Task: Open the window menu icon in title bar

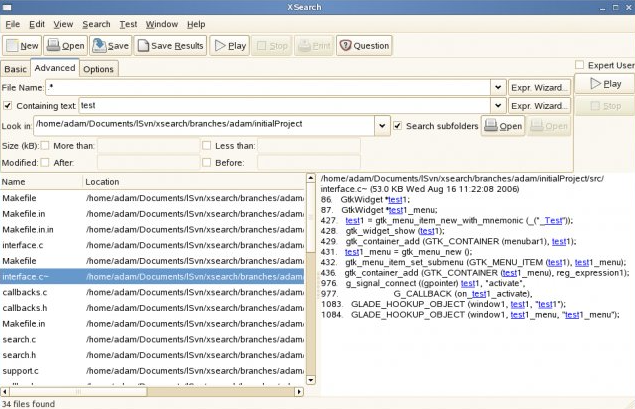Action: pos(6,7)
